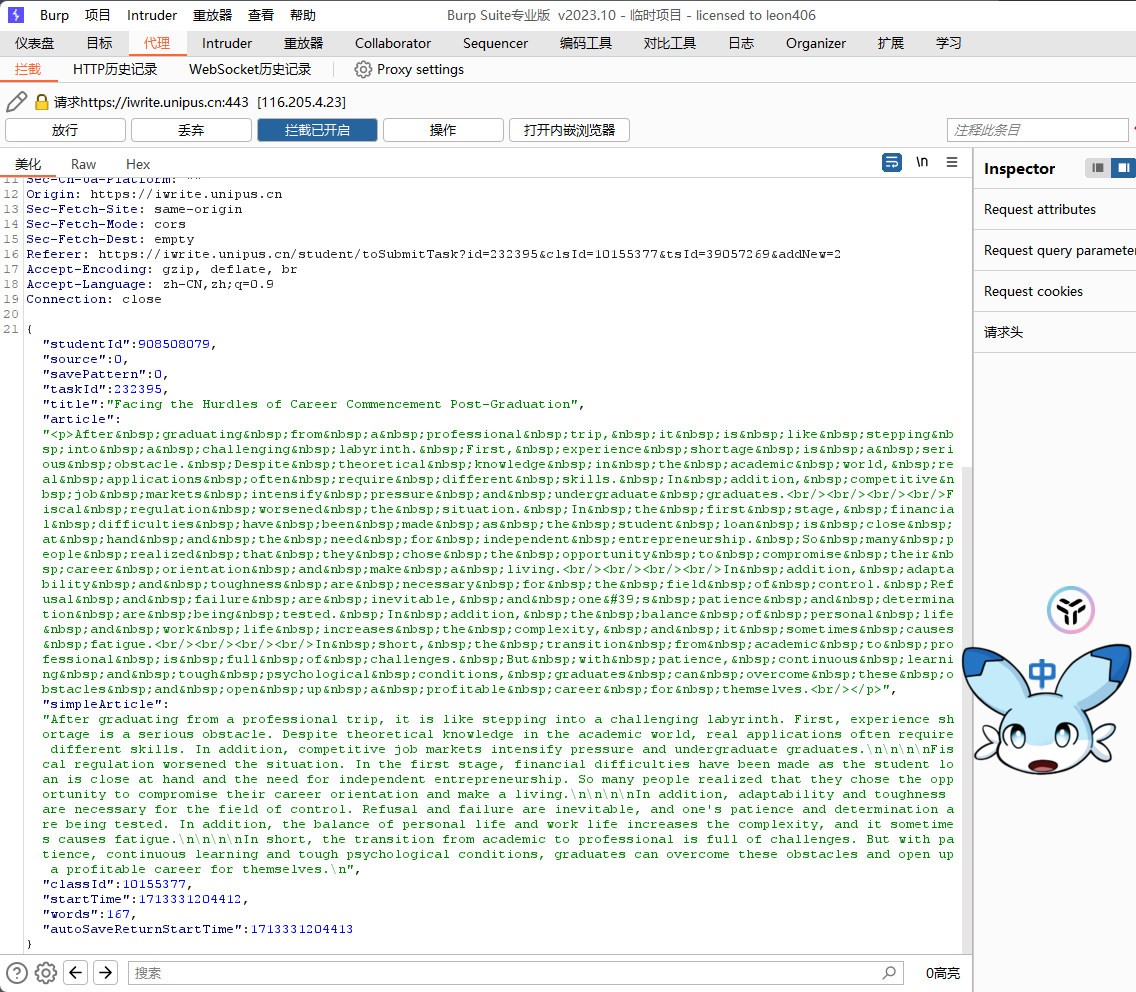
Task: Open search settings gear at bottom left
Action: tap(46, 972)
